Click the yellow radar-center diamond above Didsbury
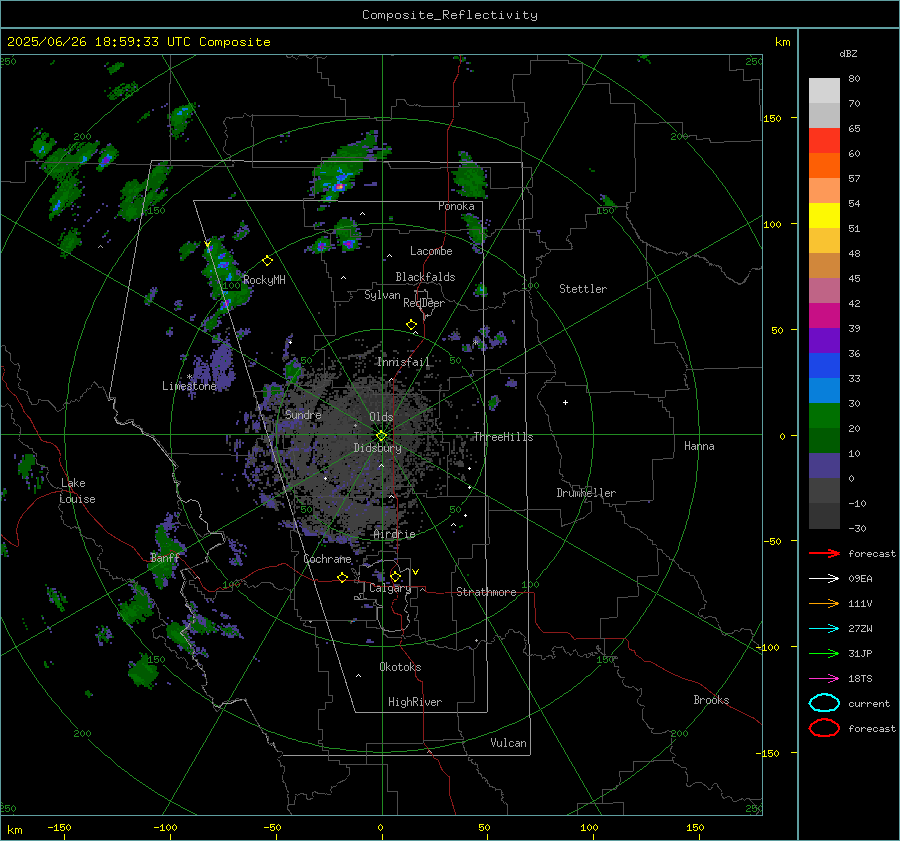This screenshot has height=841, width=900. [x=381, y=436]
